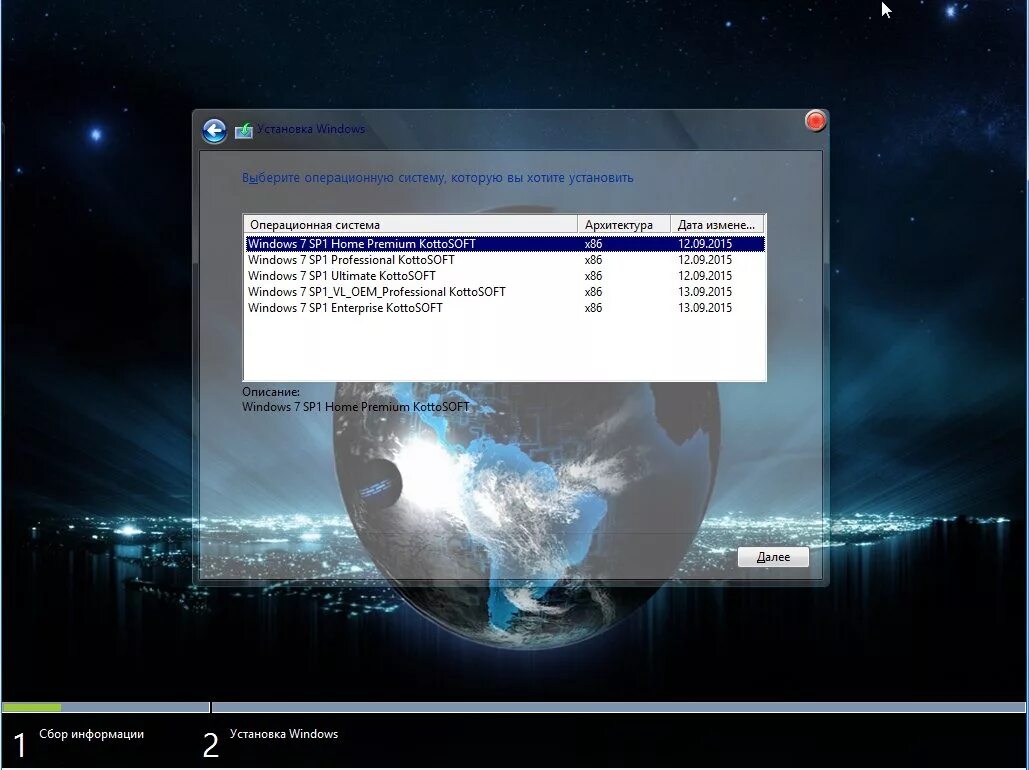Screen dimensions: 1029x770
Task: Click the Далее button
Action: click(773, 557)
